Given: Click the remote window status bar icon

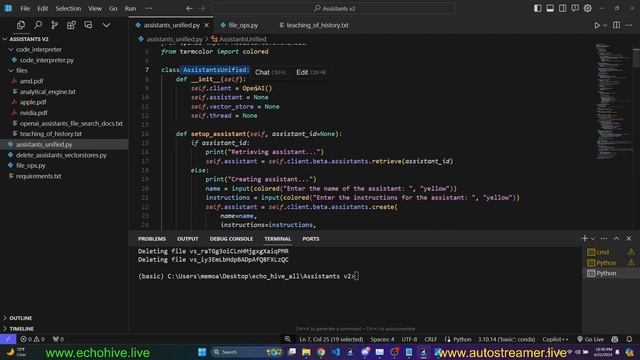Looking at the screenshot, I should 8,339.
